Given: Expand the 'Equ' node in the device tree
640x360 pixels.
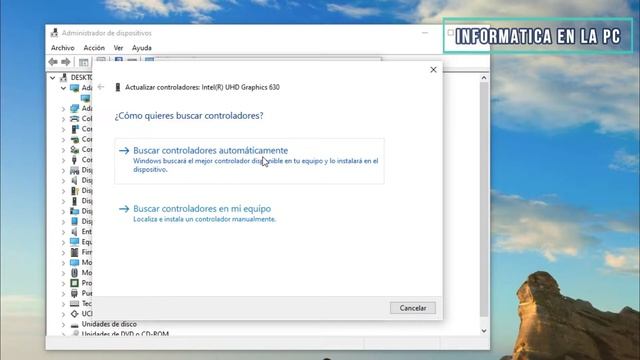Looking at the screenshot, I should 63,242.
